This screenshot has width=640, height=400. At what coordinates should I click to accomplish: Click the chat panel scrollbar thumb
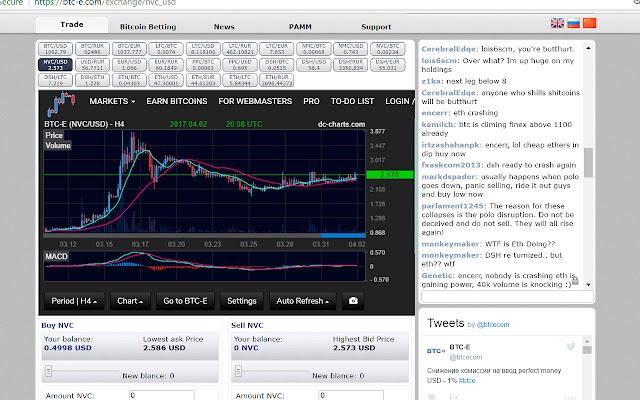(588, 162)
